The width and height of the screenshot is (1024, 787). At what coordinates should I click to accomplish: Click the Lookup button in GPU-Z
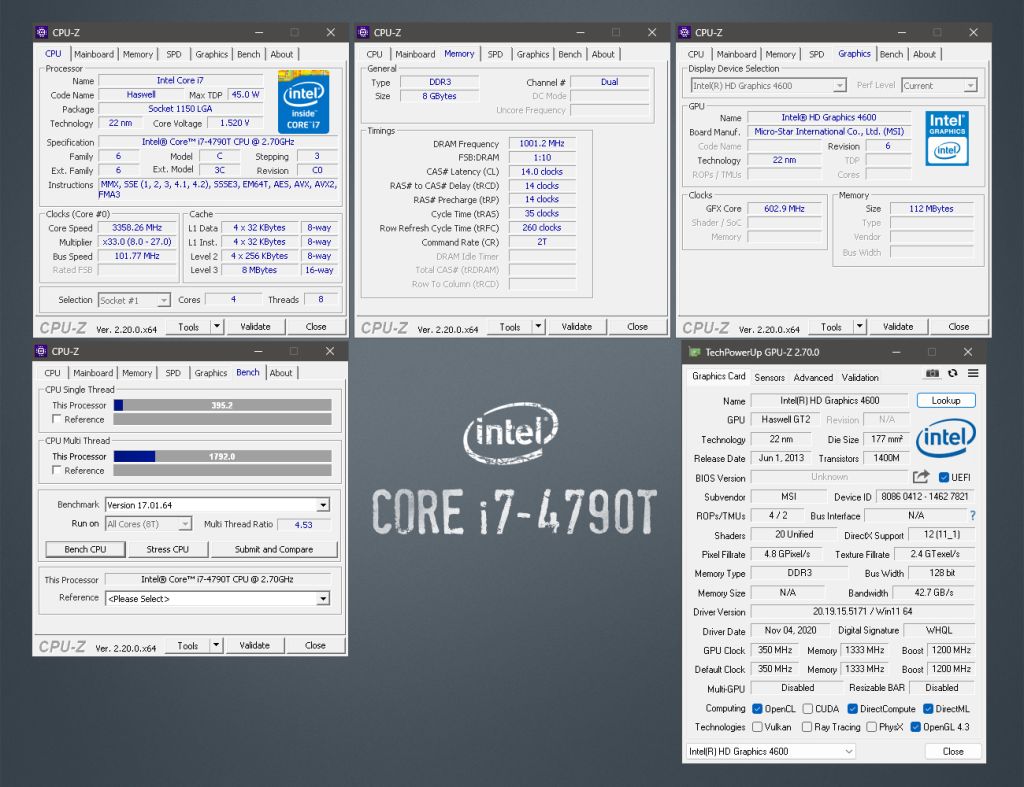(946, 400)
